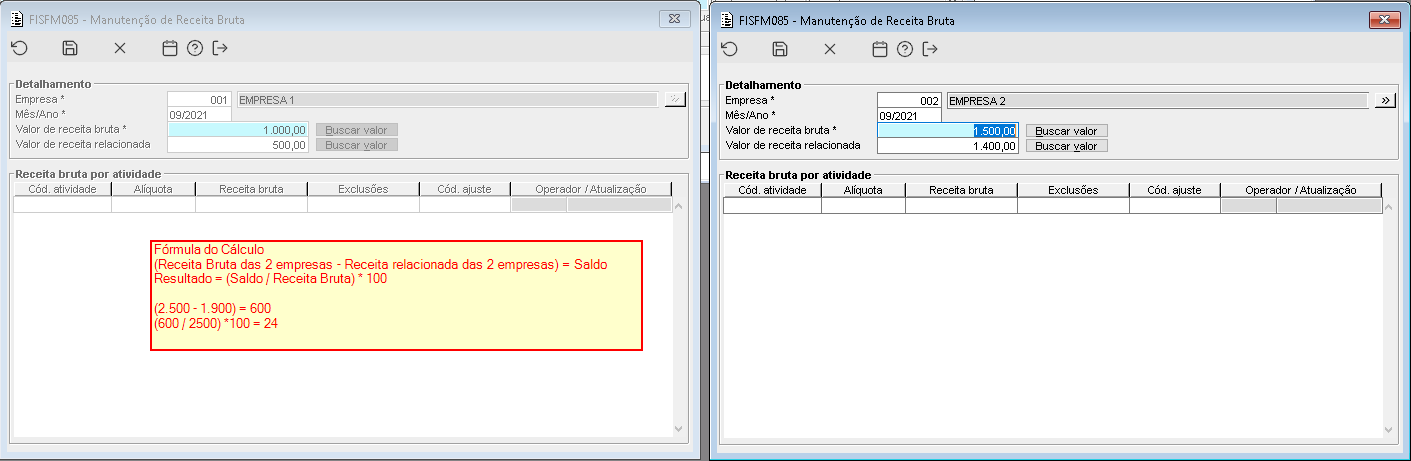Click Buscar valor for receita bruta, EMPRESA 2
The width and height of the screenshot is (1411, 461).
tap(1067, 131)
